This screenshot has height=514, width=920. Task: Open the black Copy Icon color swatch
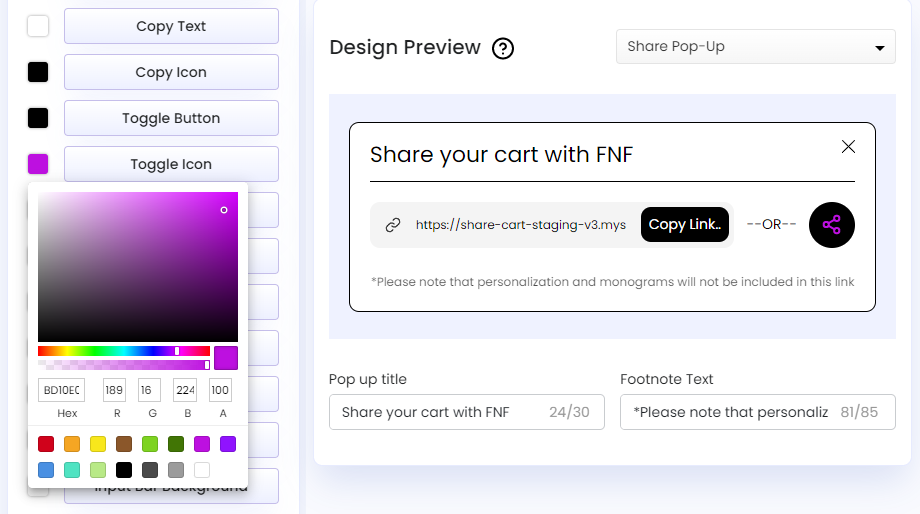coord(38,72)
